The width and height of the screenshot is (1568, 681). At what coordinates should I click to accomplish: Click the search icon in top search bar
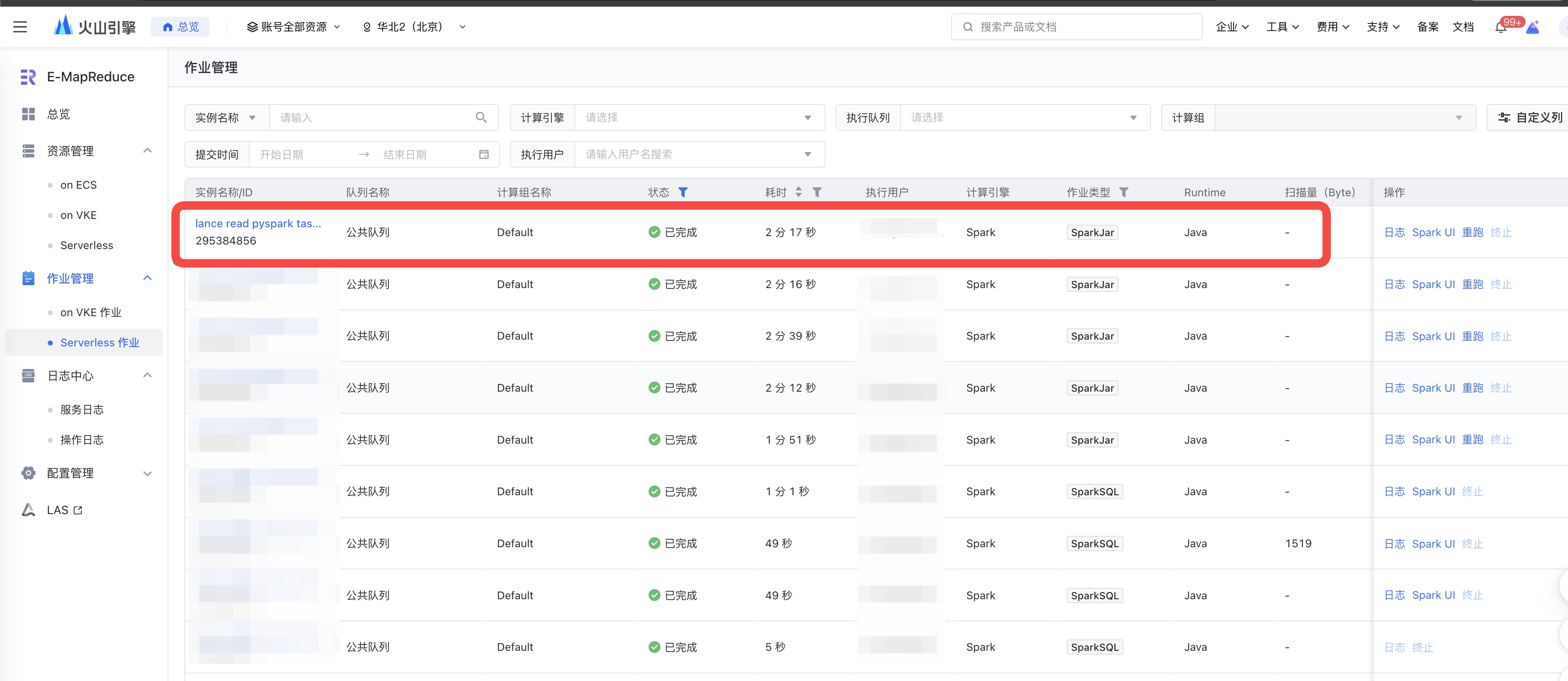click(x=967, y=27)
